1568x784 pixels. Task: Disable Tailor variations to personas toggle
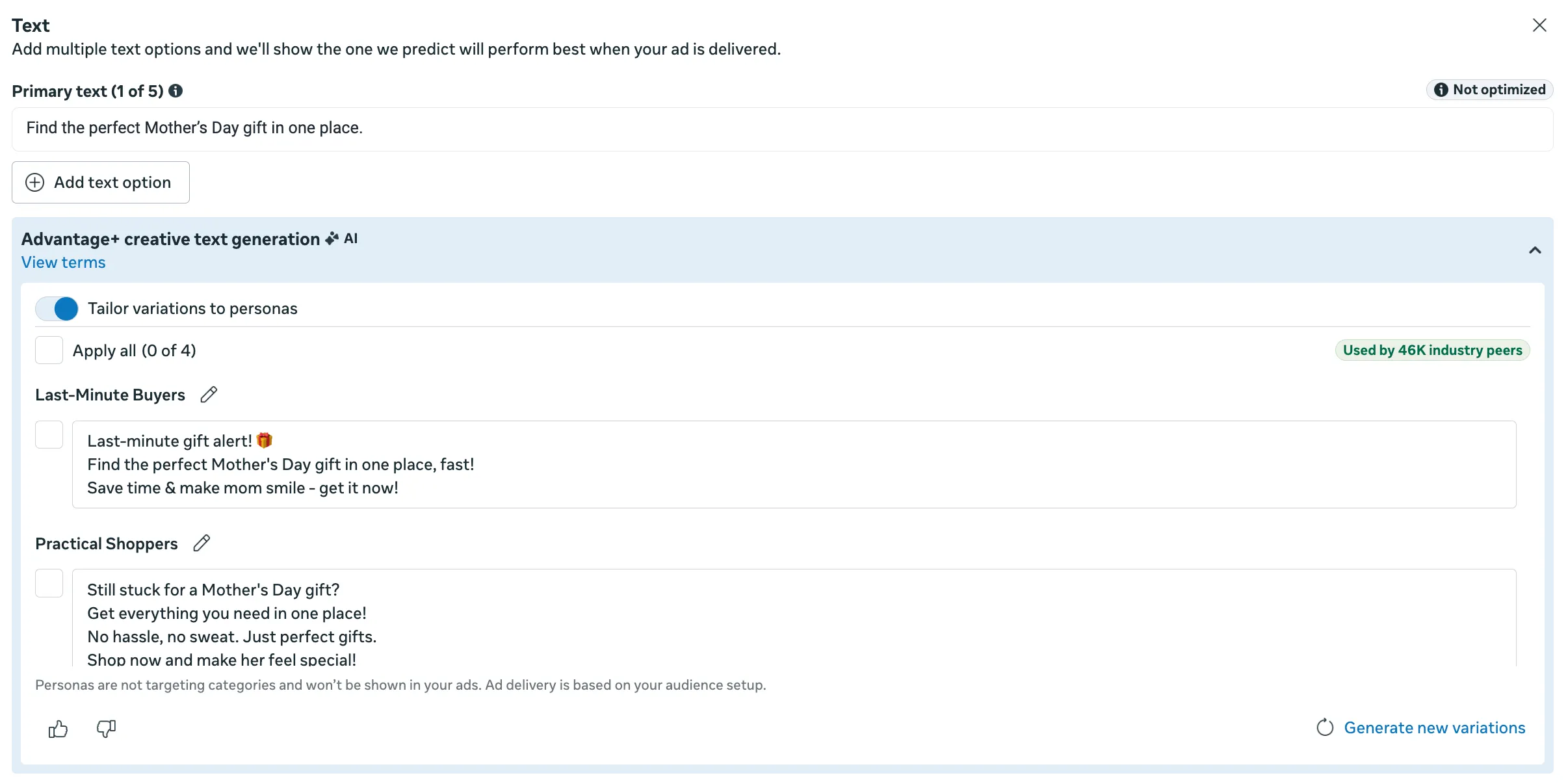(57, 309)
